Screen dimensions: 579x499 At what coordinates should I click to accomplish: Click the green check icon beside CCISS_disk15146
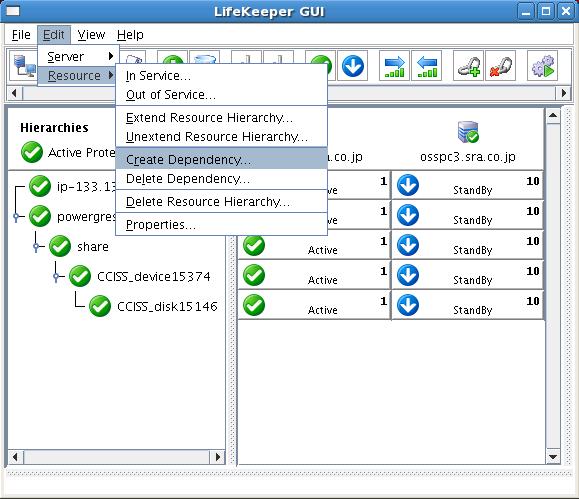[100, 306]
